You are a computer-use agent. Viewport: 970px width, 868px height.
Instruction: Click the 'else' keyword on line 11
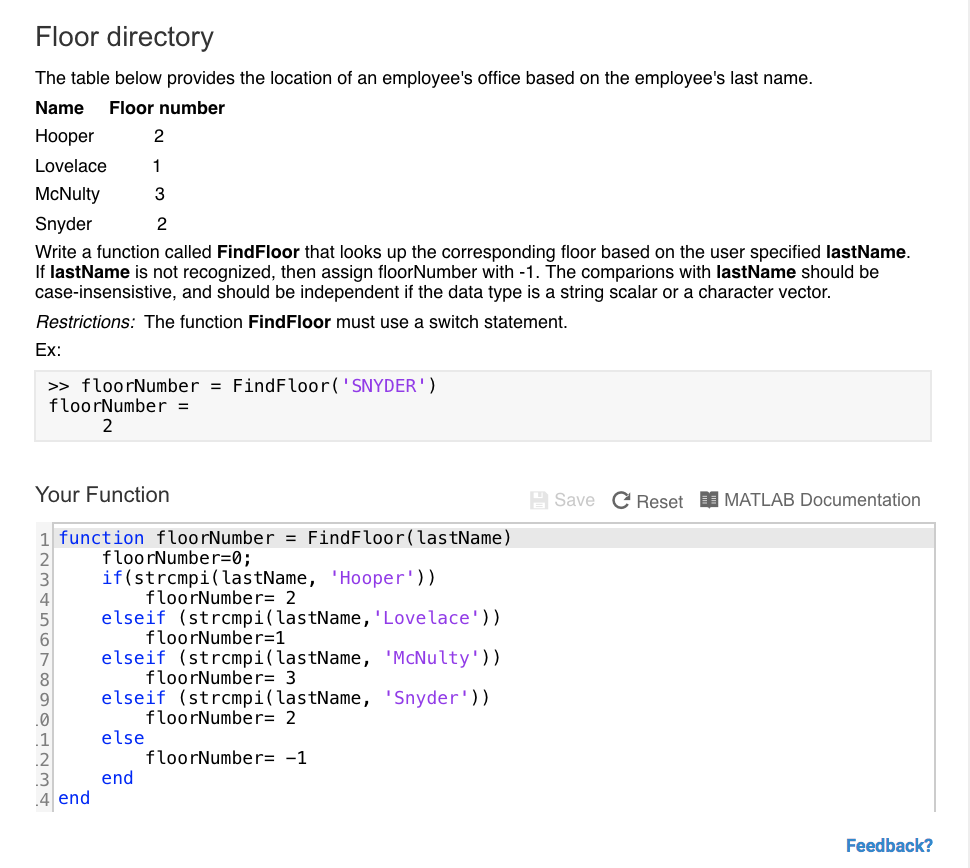(122, 738)
